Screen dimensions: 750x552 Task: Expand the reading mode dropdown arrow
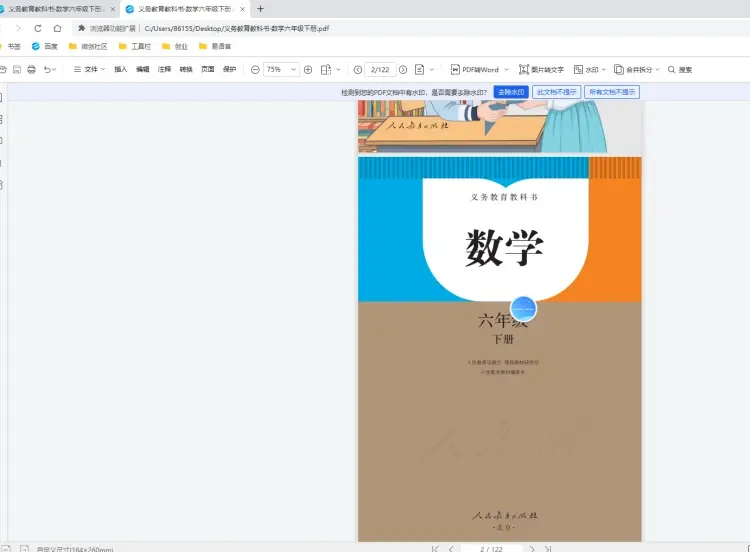[x=431, y=70]
